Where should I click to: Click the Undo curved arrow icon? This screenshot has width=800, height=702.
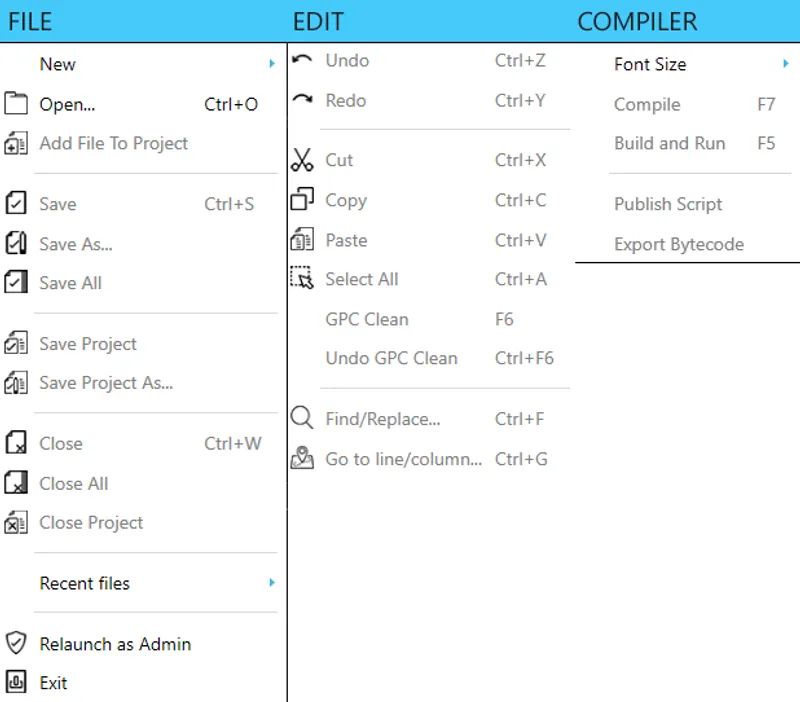[x=302, y=60]
